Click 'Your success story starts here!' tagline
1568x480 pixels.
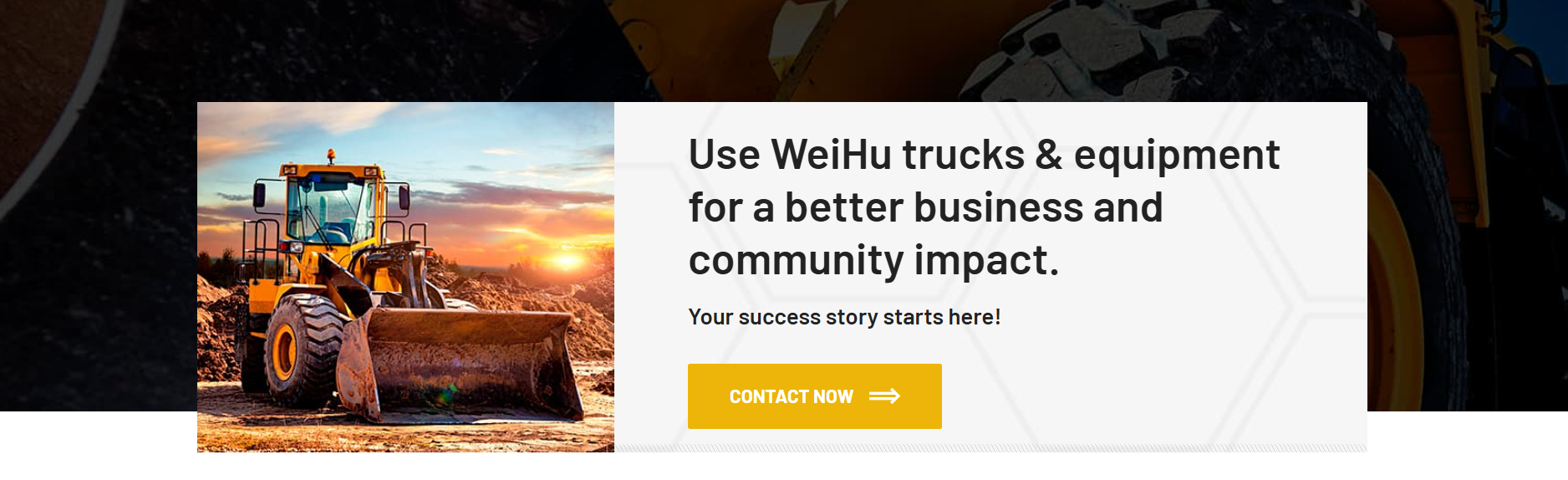coord(844,317)
